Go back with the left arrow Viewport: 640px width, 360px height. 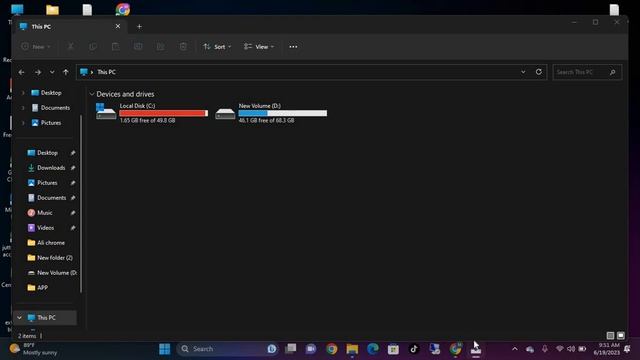tap(21, 72)
